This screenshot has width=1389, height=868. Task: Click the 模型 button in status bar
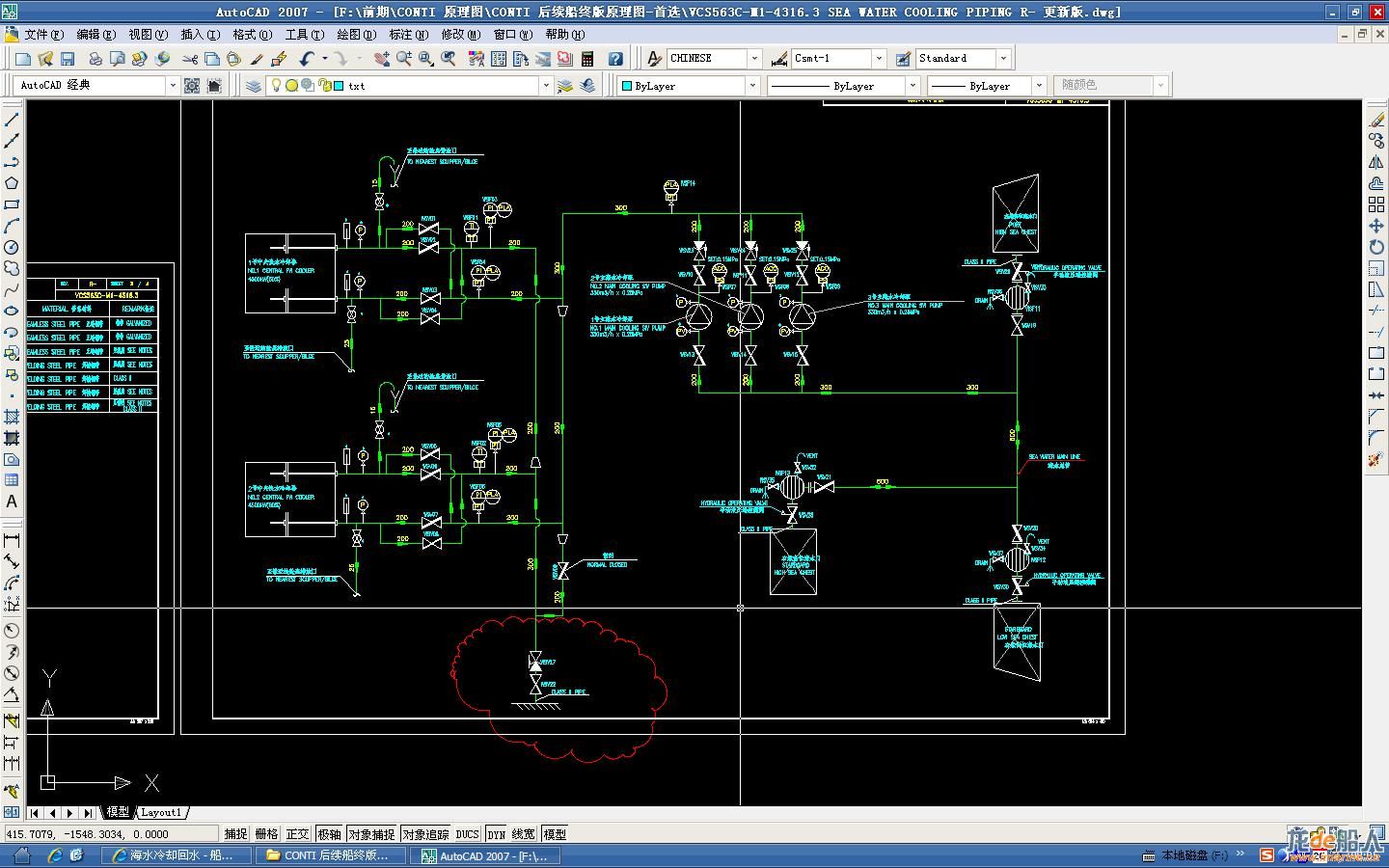(555, 834)
